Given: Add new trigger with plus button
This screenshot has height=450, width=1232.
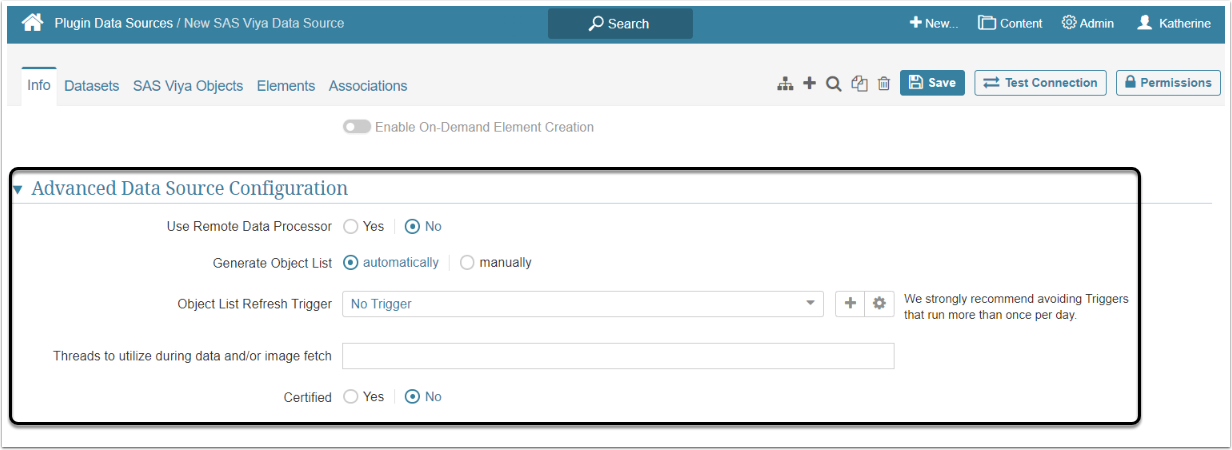Looking at the screenshot, I should tap(850, 304).
